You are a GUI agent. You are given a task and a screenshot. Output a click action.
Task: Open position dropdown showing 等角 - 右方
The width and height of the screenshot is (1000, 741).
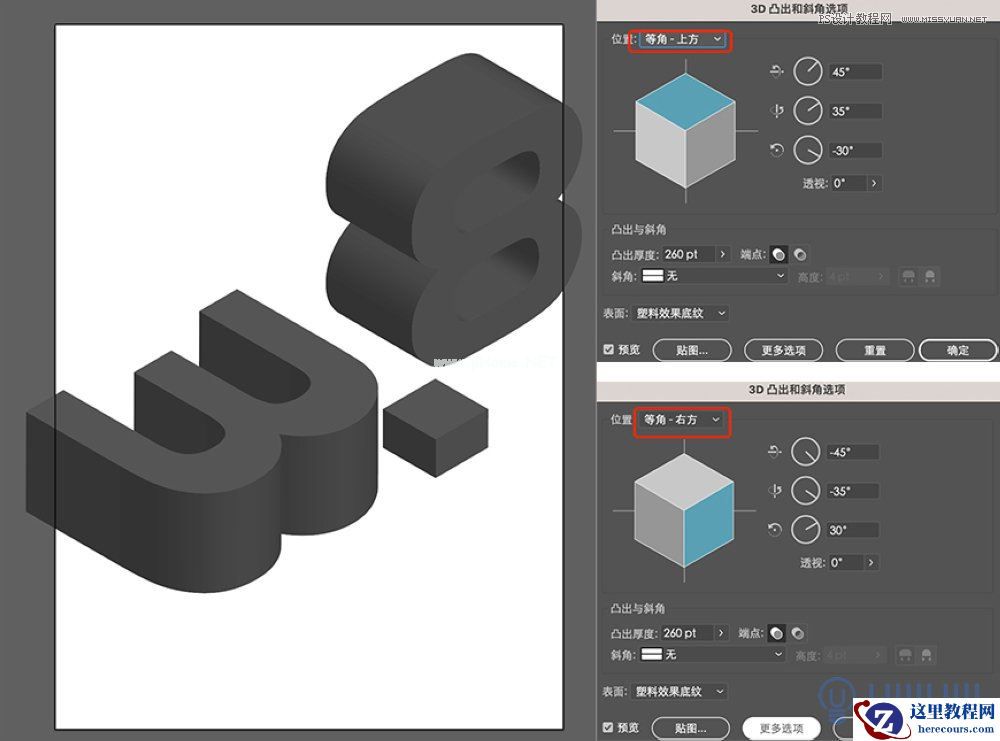click(681, 420)
